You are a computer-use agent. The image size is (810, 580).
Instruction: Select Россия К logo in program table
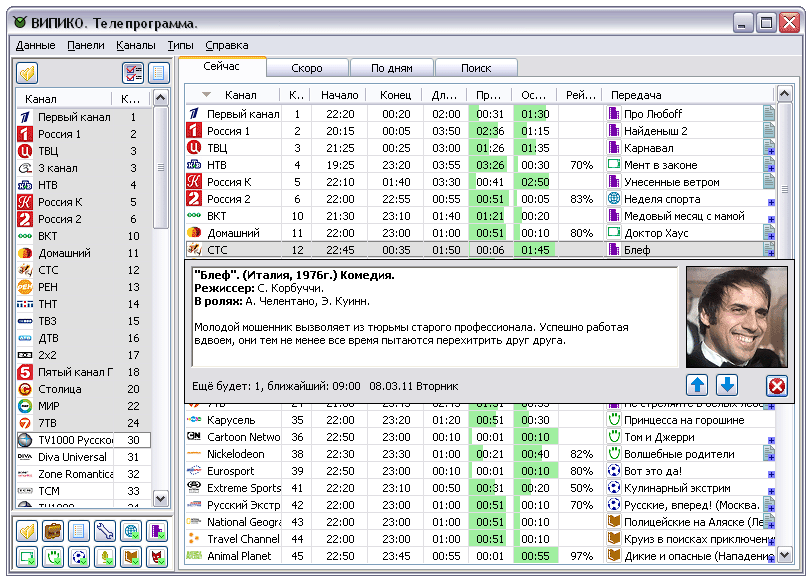click(x=194, y=182)
